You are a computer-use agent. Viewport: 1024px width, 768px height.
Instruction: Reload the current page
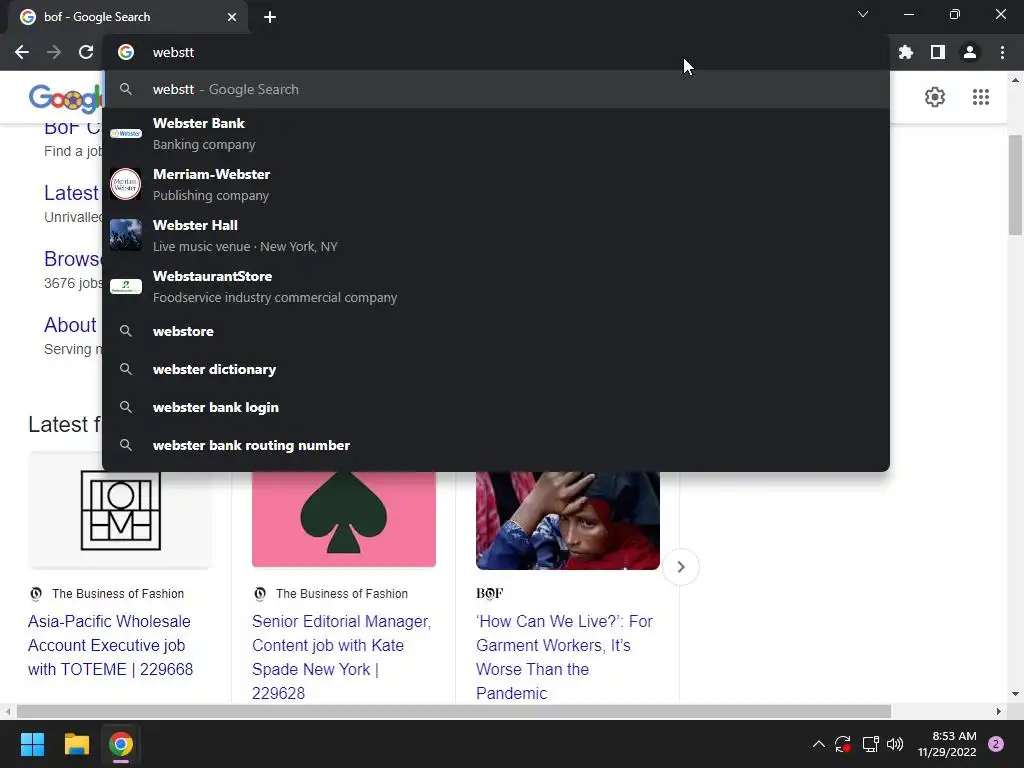coord(86,52)
